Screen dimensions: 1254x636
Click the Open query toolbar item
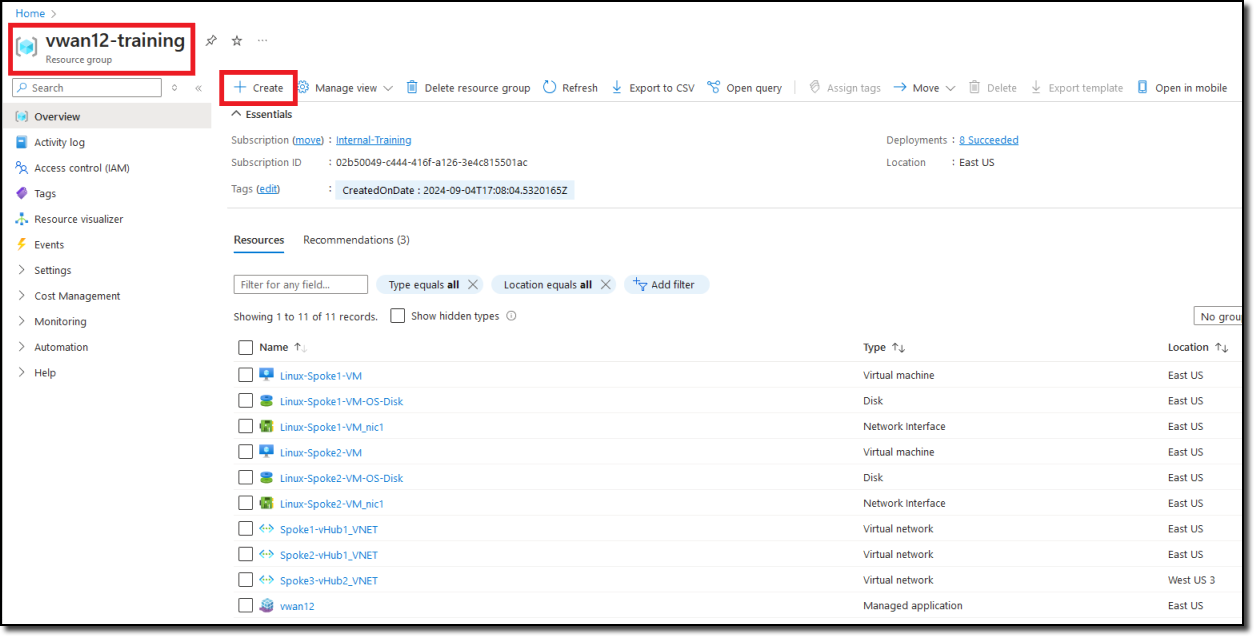[744, 88]
